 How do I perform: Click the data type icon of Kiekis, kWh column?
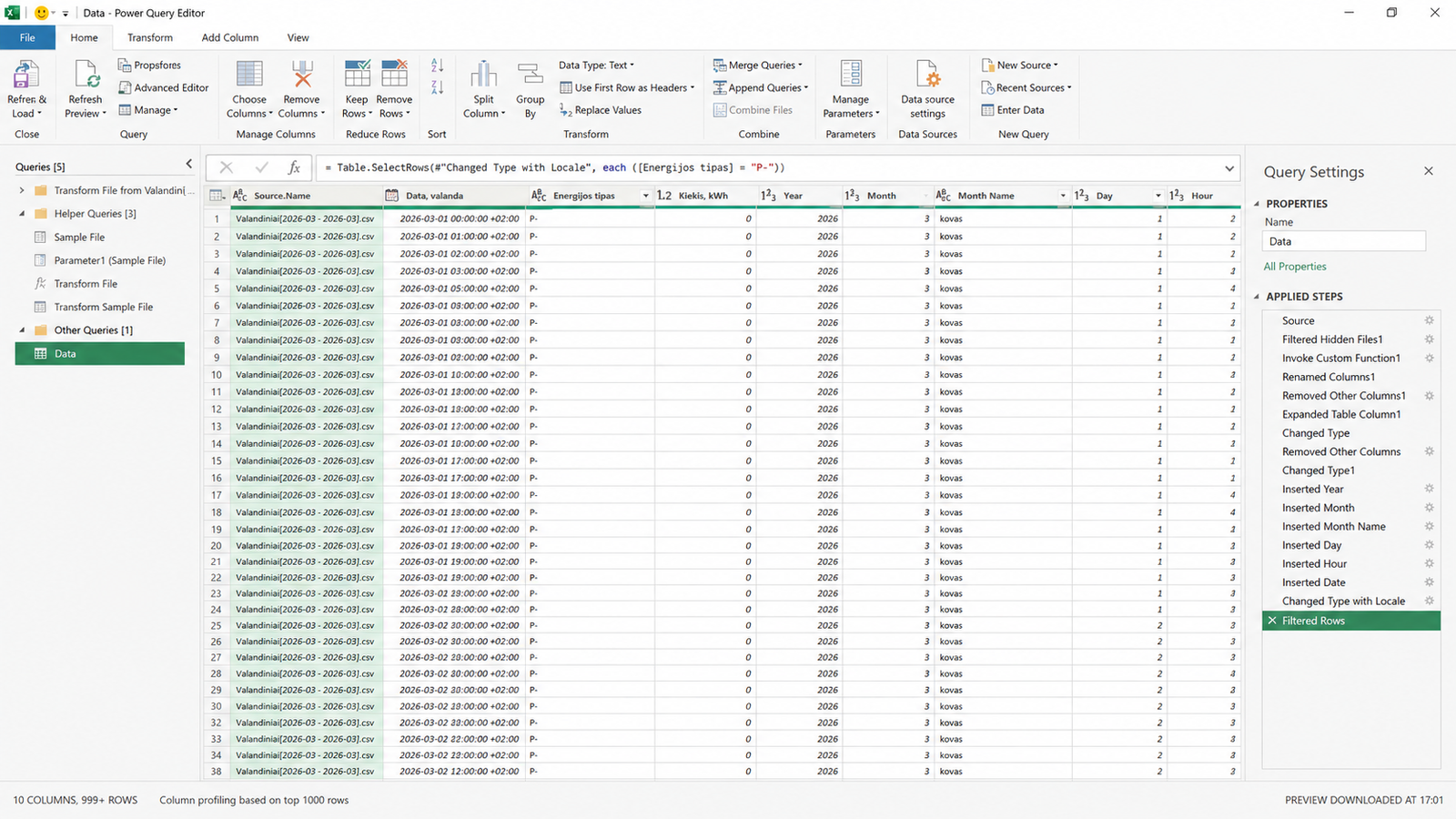664,196
